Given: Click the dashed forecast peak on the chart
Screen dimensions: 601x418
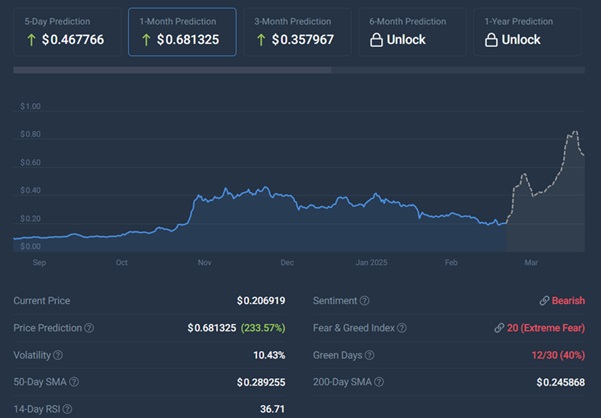Looking at the screenshot, I should [x=574, y=132].
